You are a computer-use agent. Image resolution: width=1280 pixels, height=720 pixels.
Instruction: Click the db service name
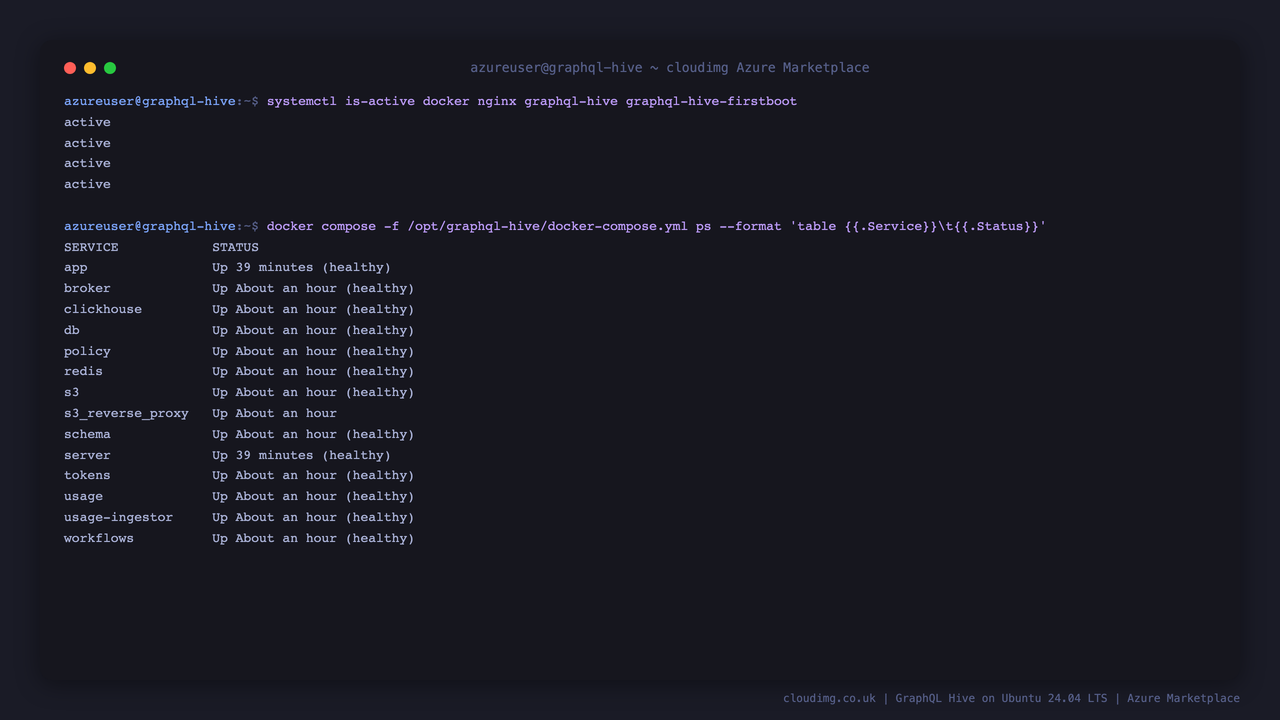72,330
